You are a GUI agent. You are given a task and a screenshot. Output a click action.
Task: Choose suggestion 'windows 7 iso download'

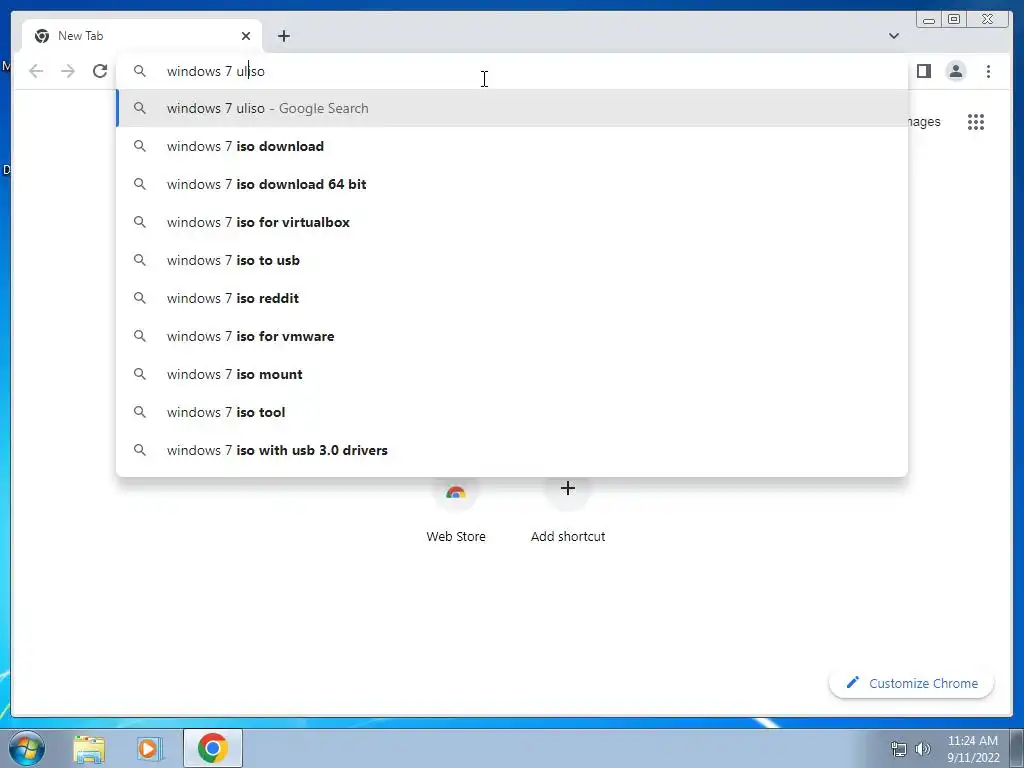[512, 146]
